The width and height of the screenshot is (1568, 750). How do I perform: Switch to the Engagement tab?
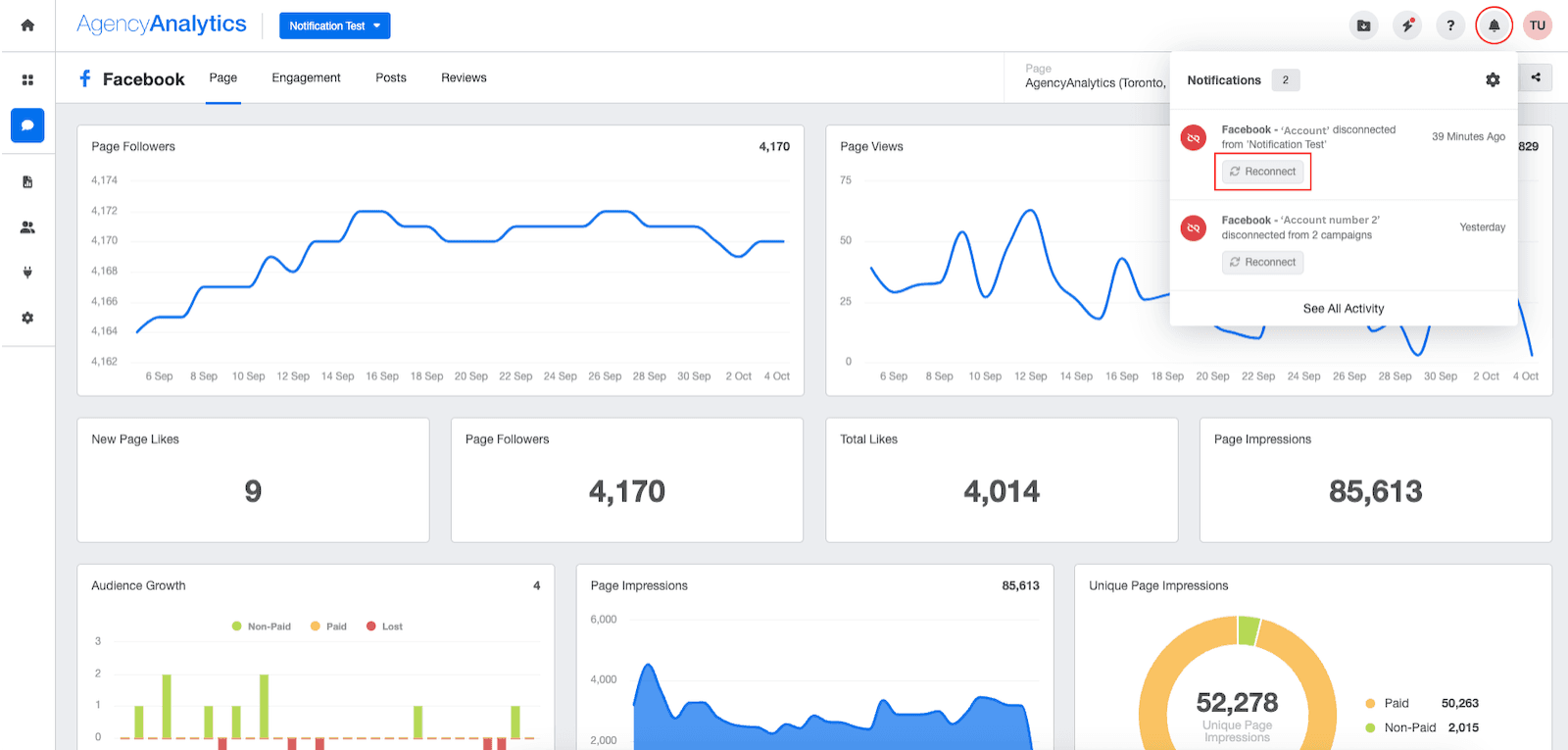pyautogui.click(x=306, y=77)
